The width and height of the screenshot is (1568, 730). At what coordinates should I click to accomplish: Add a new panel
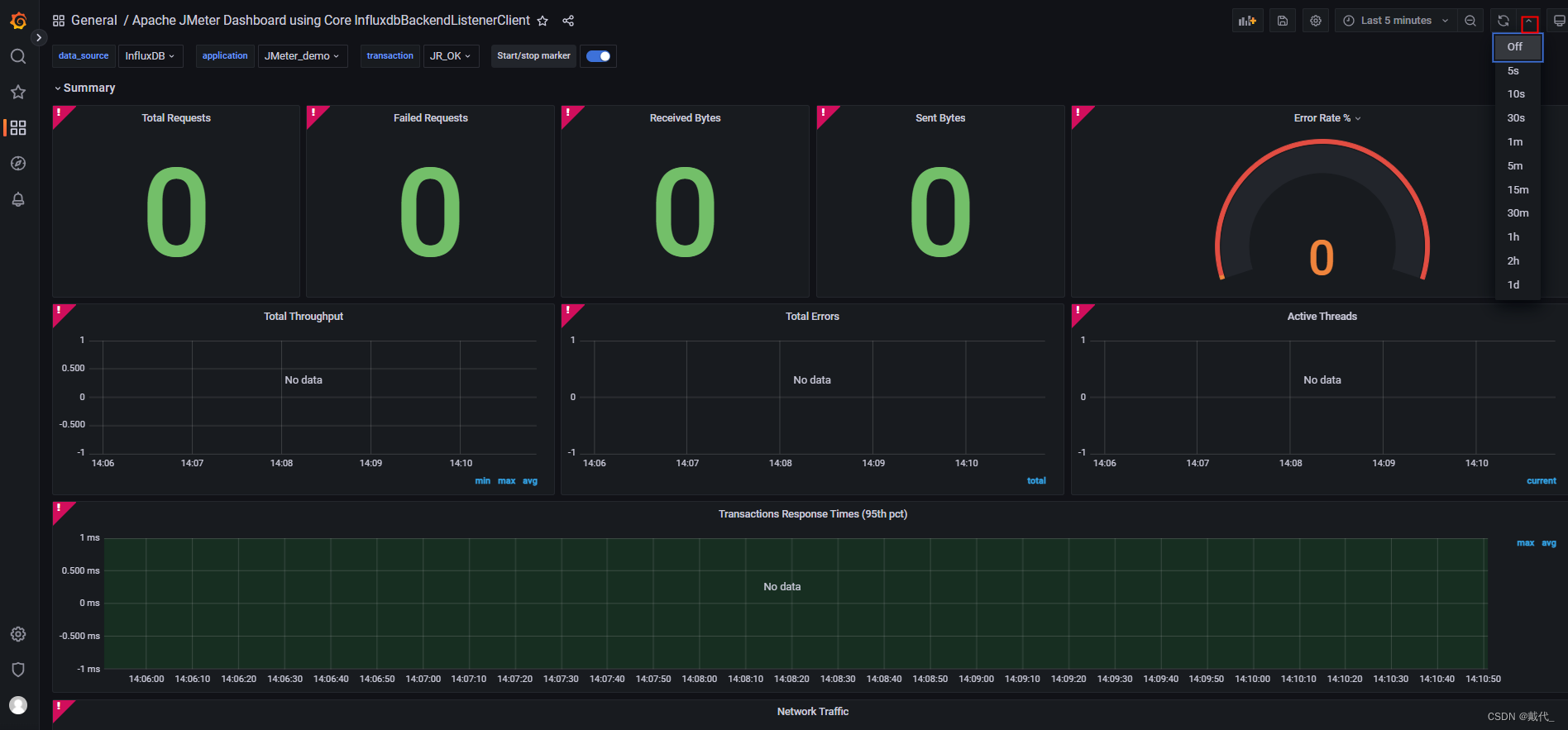point(1247,21)
